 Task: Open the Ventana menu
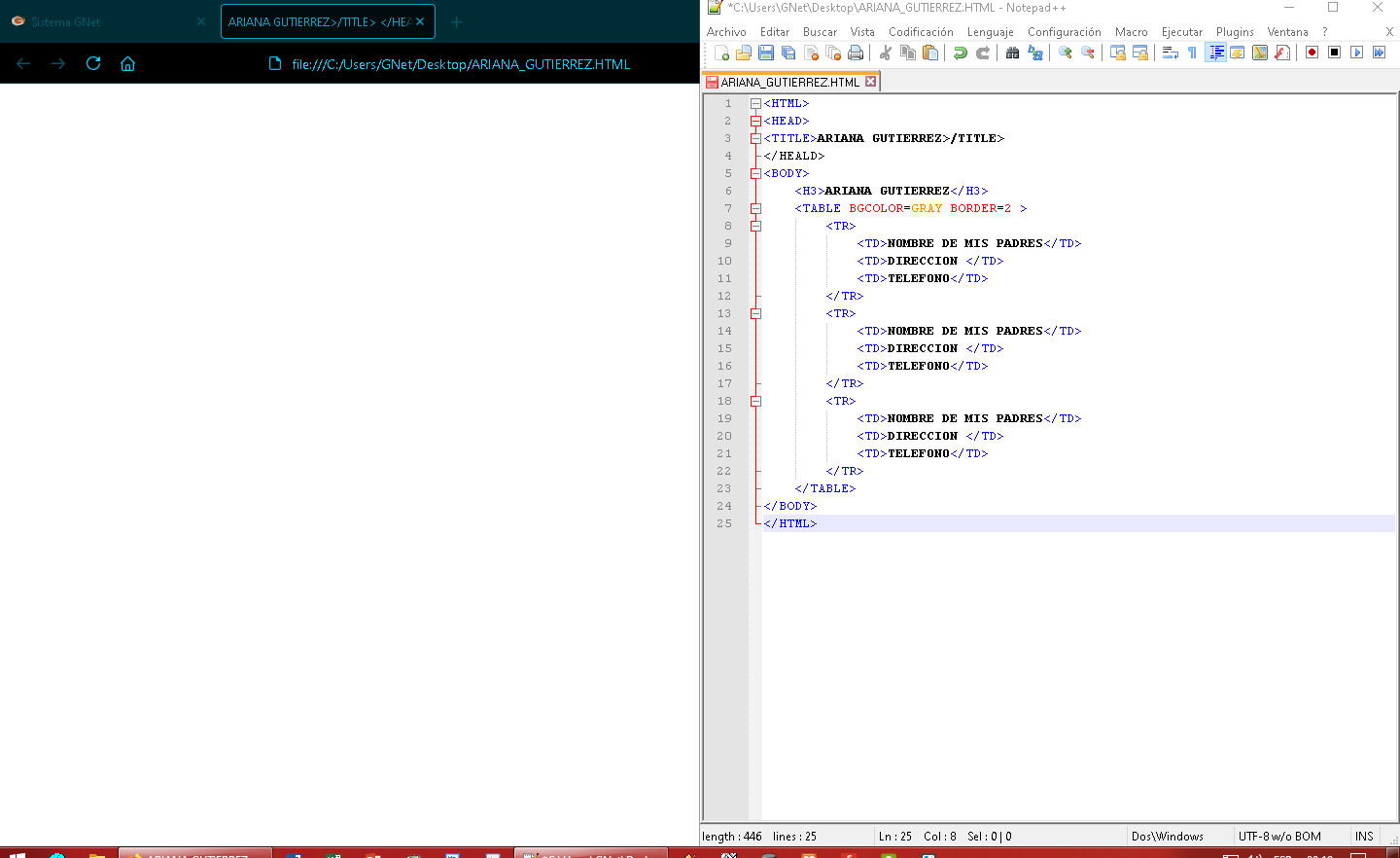tap(1287, 32)
